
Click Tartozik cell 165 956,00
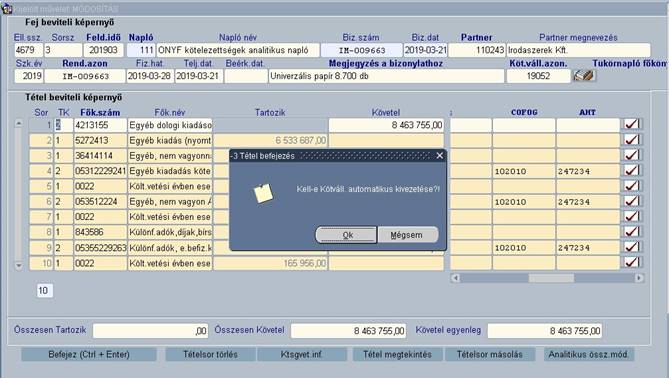pos(270,263)
